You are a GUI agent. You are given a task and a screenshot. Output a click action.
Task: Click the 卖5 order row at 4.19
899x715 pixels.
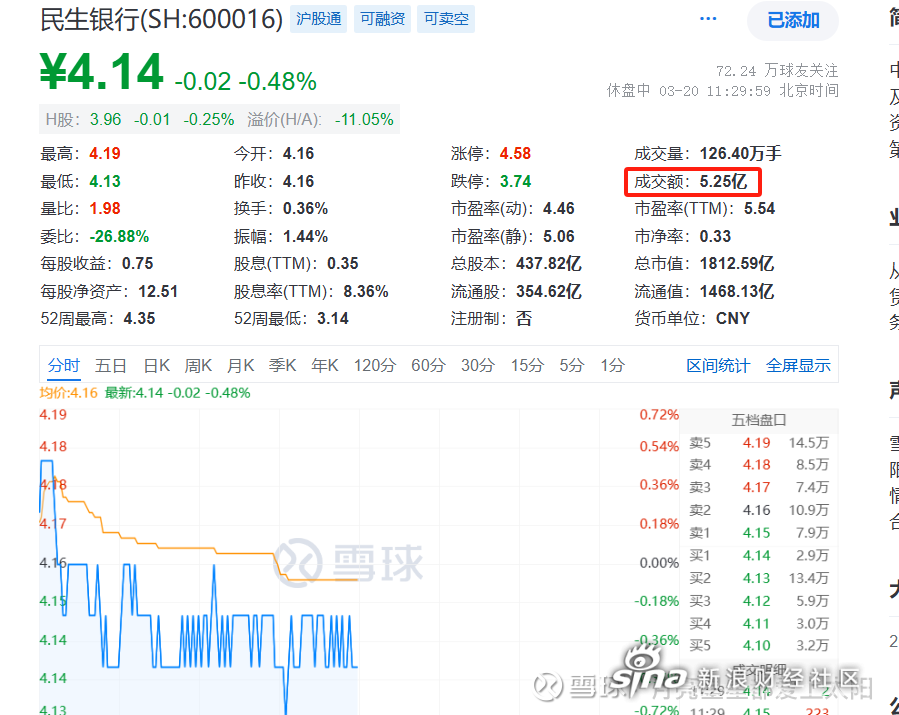pos(759,443)
